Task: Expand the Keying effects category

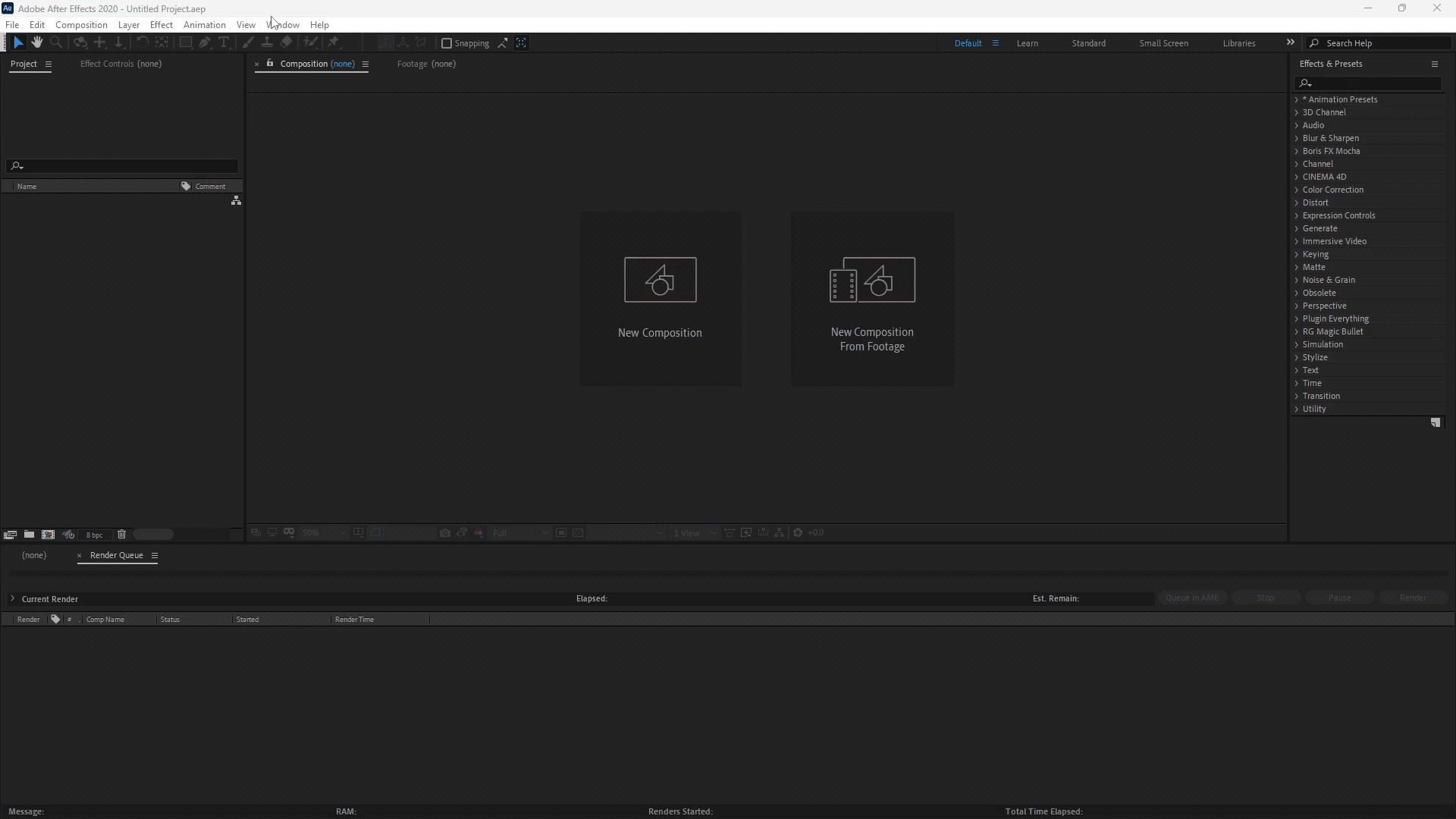Action: (x=1297, y=254)
